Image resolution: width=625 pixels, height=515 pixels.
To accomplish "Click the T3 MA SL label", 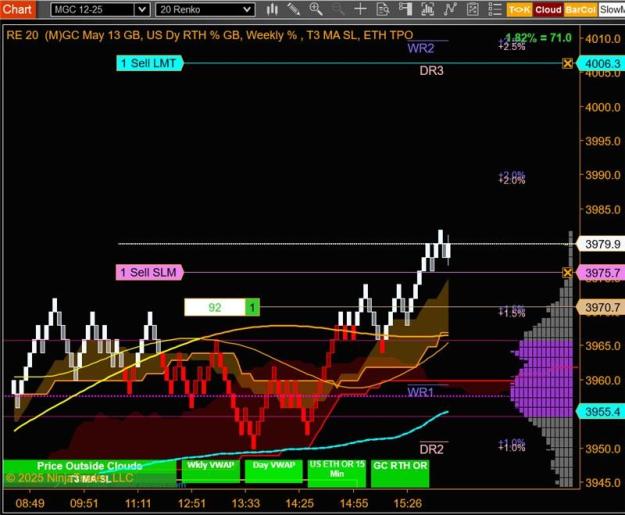I will click(90, 480).
